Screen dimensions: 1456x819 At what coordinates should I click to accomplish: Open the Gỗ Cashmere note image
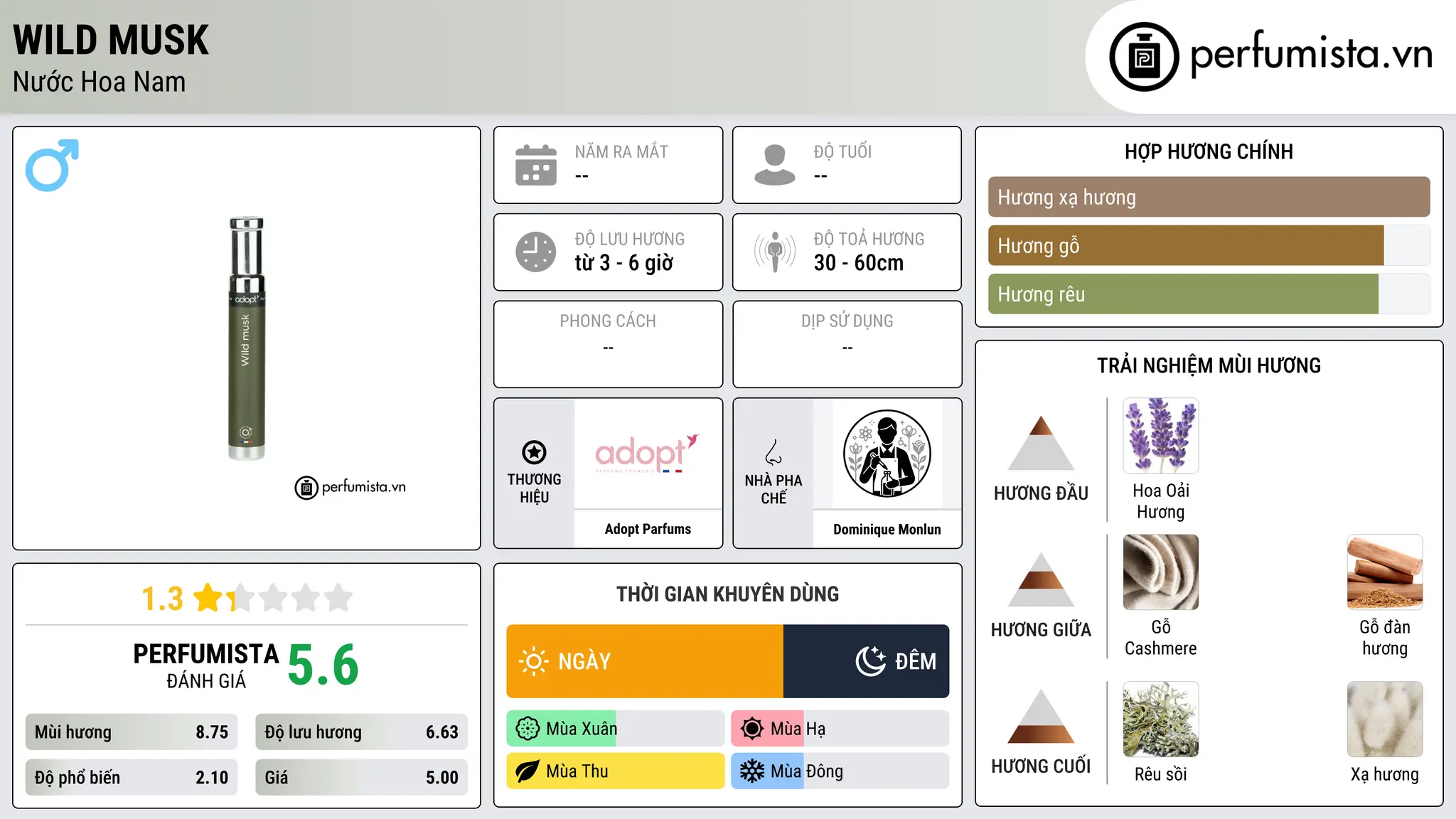click(x=1161, y=572)
